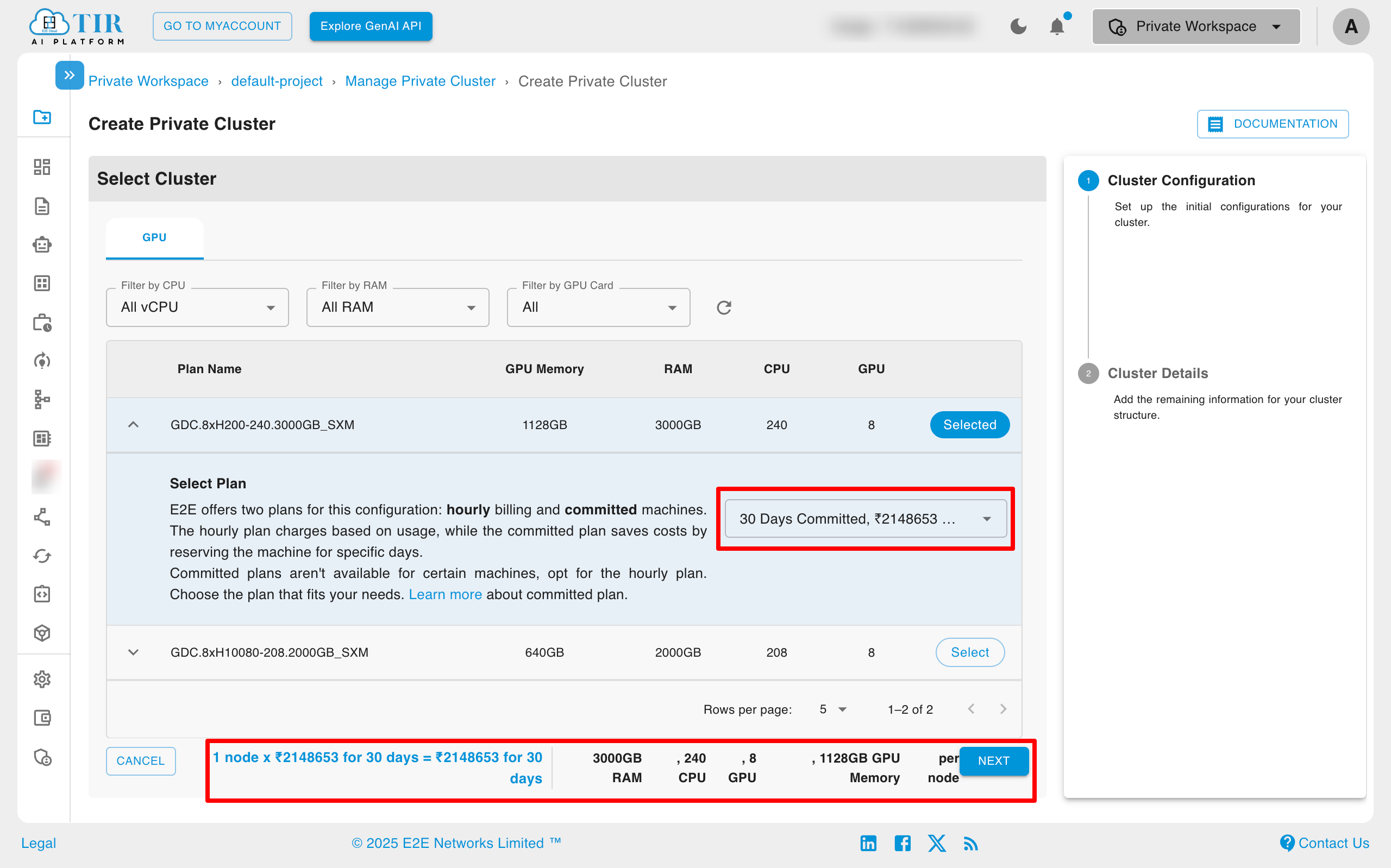Expand the sidebar with double-chevron button
Screen dimensions: 1391x868
pos(70,75)
